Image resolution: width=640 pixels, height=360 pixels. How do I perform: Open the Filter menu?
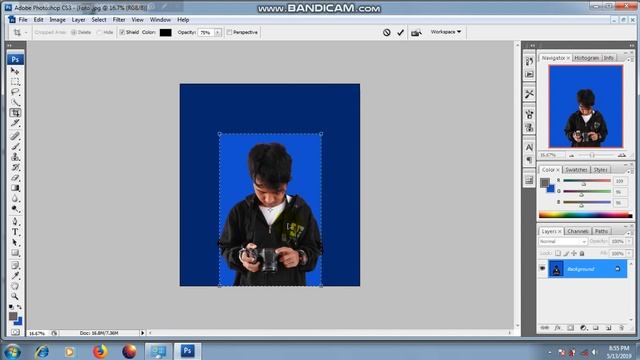(119, 20)
